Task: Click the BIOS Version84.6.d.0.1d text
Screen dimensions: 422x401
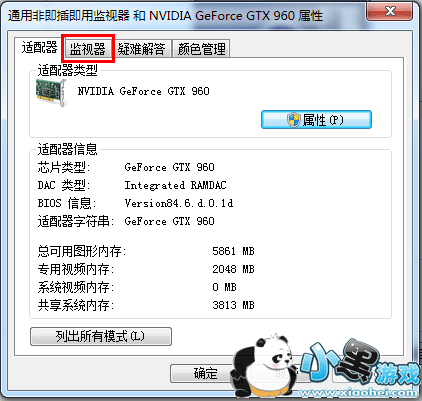Action: (179, 203)
